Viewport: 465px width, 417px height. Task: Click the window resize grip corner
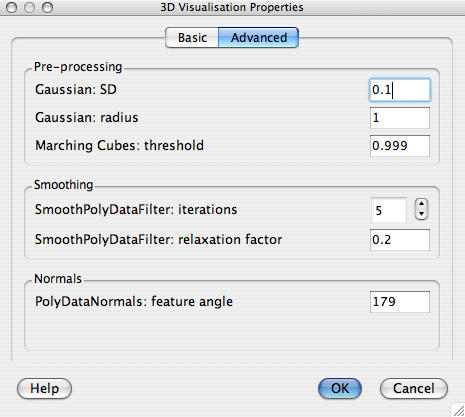click(x=458, y=410)
